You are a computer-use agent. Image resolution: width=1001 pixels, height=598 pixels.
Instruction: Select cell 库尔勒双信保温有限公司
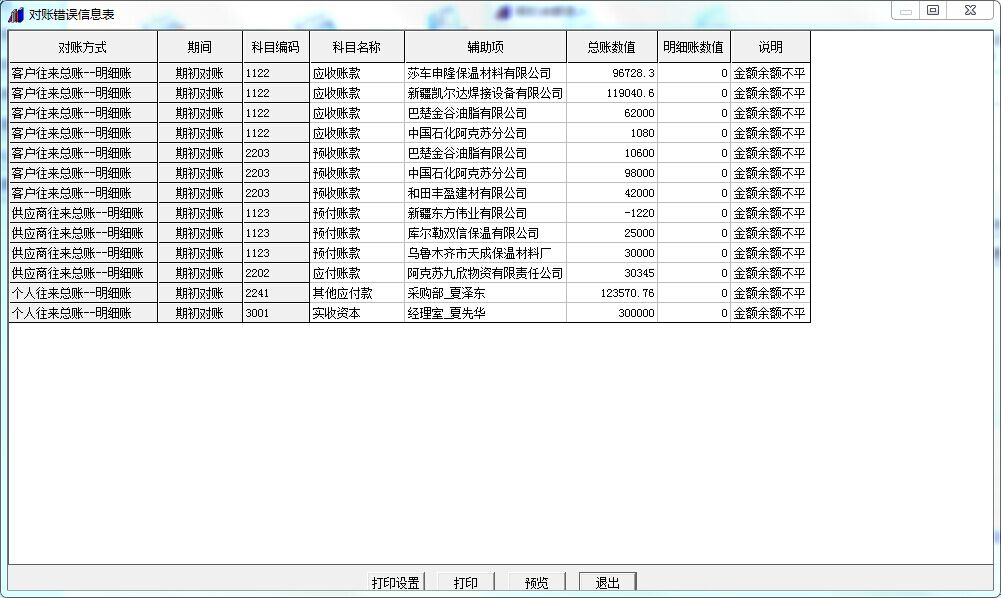click(485, 233)
